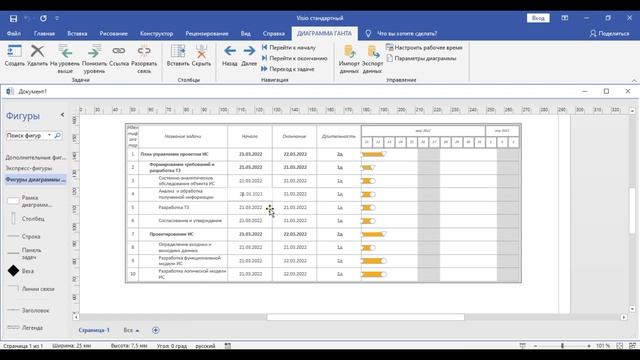Click Параметры диаграммы
Image resolution: width=640 pixels, height=360 pixels.
click(x=421, y=58)
